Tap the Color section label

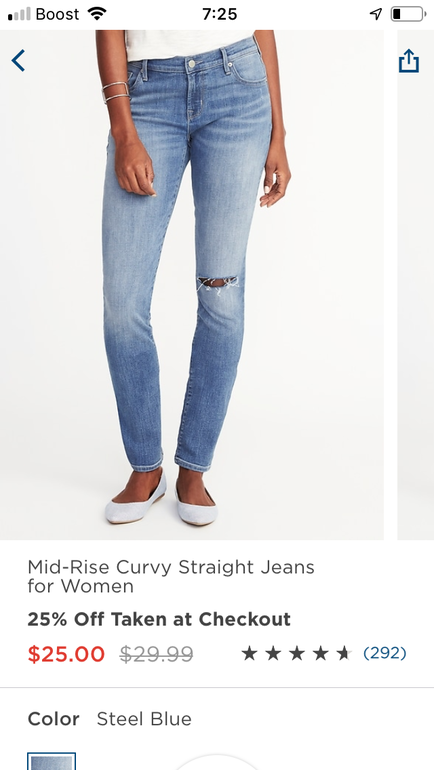[54, 719]
